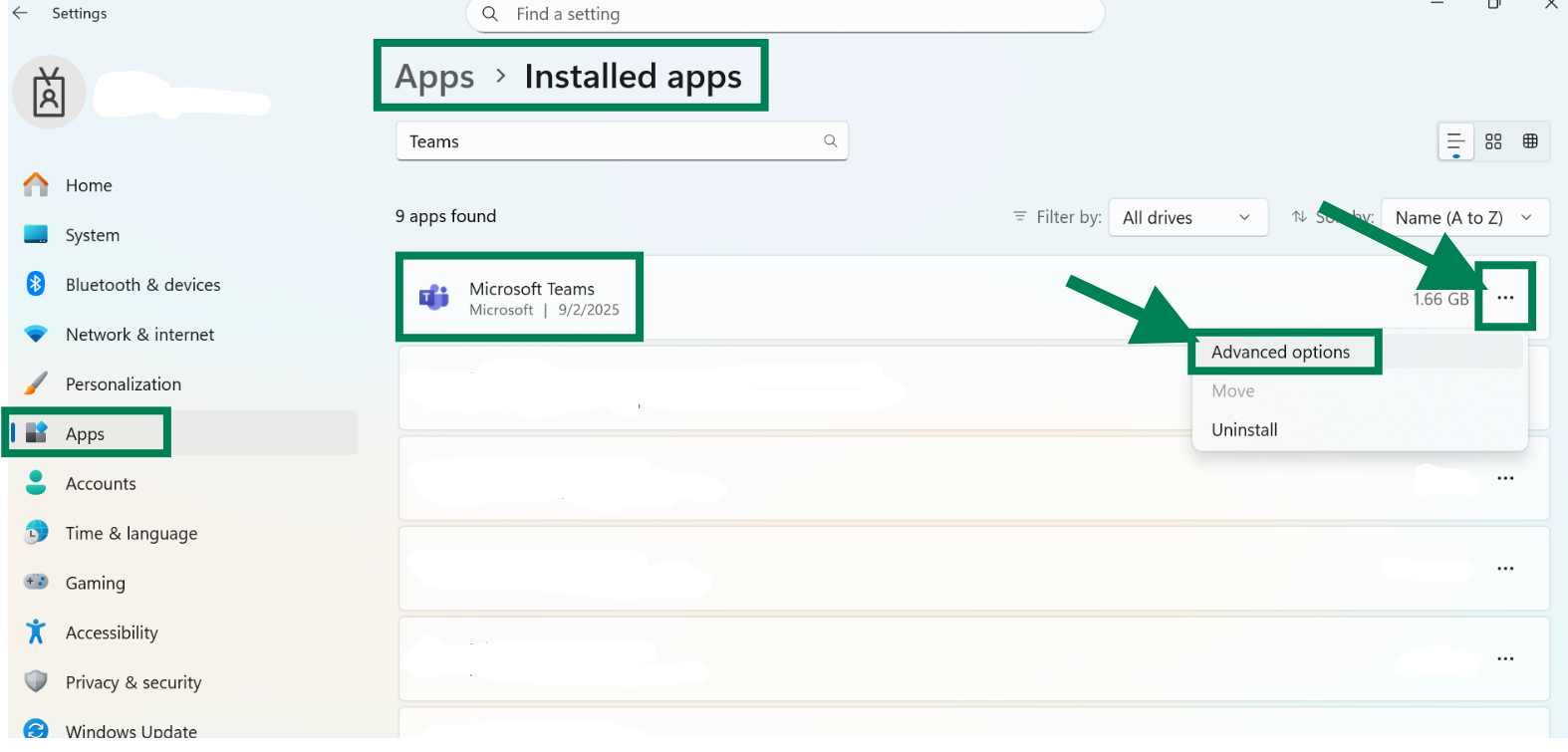
Task: Go to Apps in the breadcrumb
Action: pyautogui.click(x=434, y=77)
